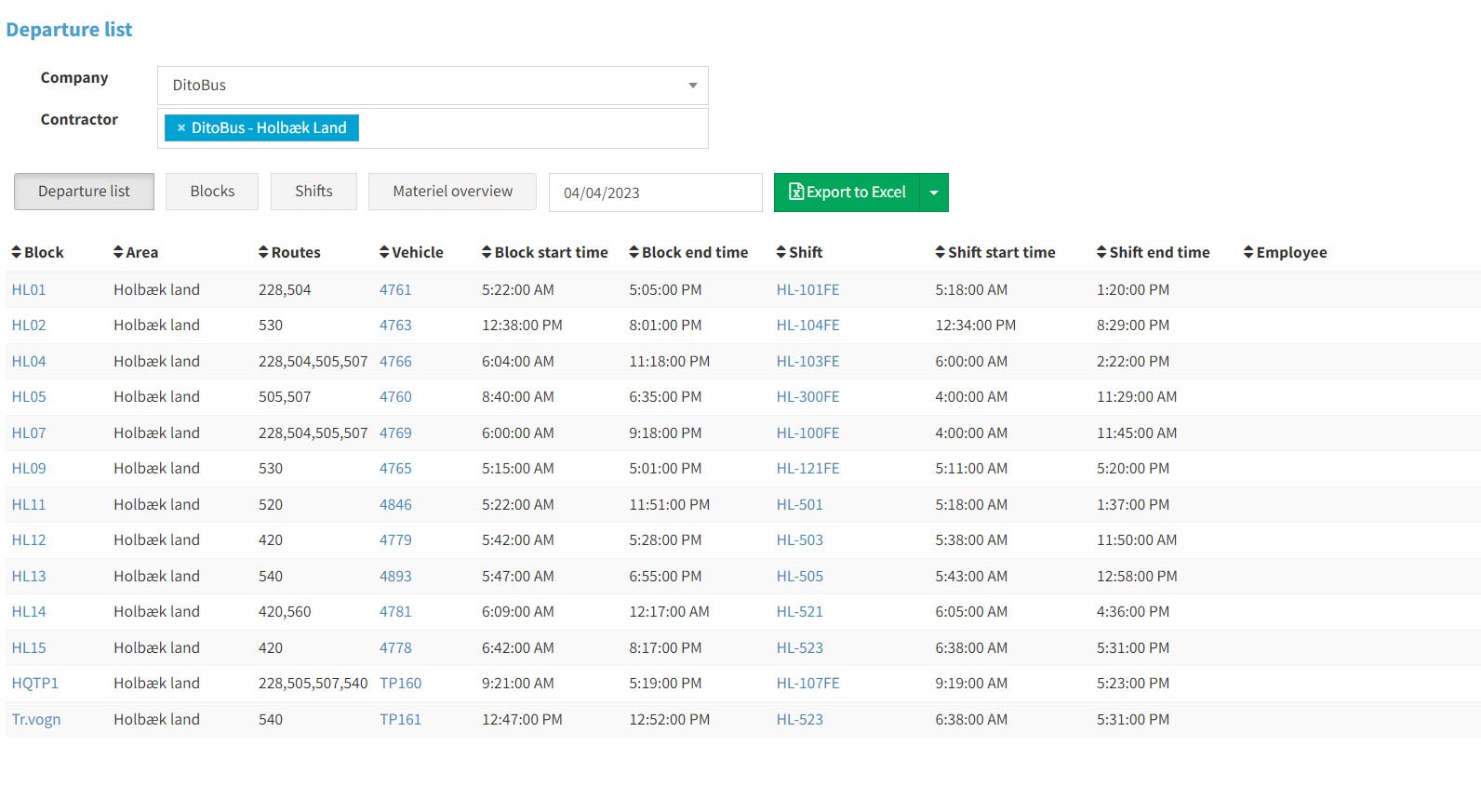
Task: Sort by Shift end time
Action: click(x=1154, y=252)
